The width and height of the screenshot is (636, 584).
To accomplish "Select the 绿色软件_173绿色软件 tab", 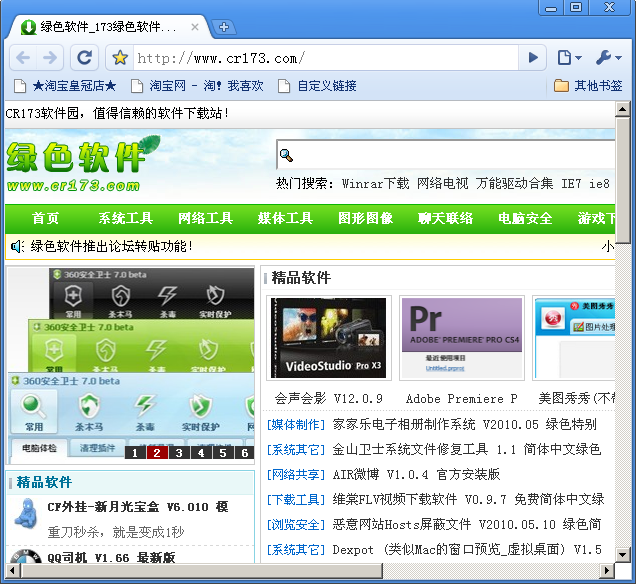I will [x=109, y=27].
